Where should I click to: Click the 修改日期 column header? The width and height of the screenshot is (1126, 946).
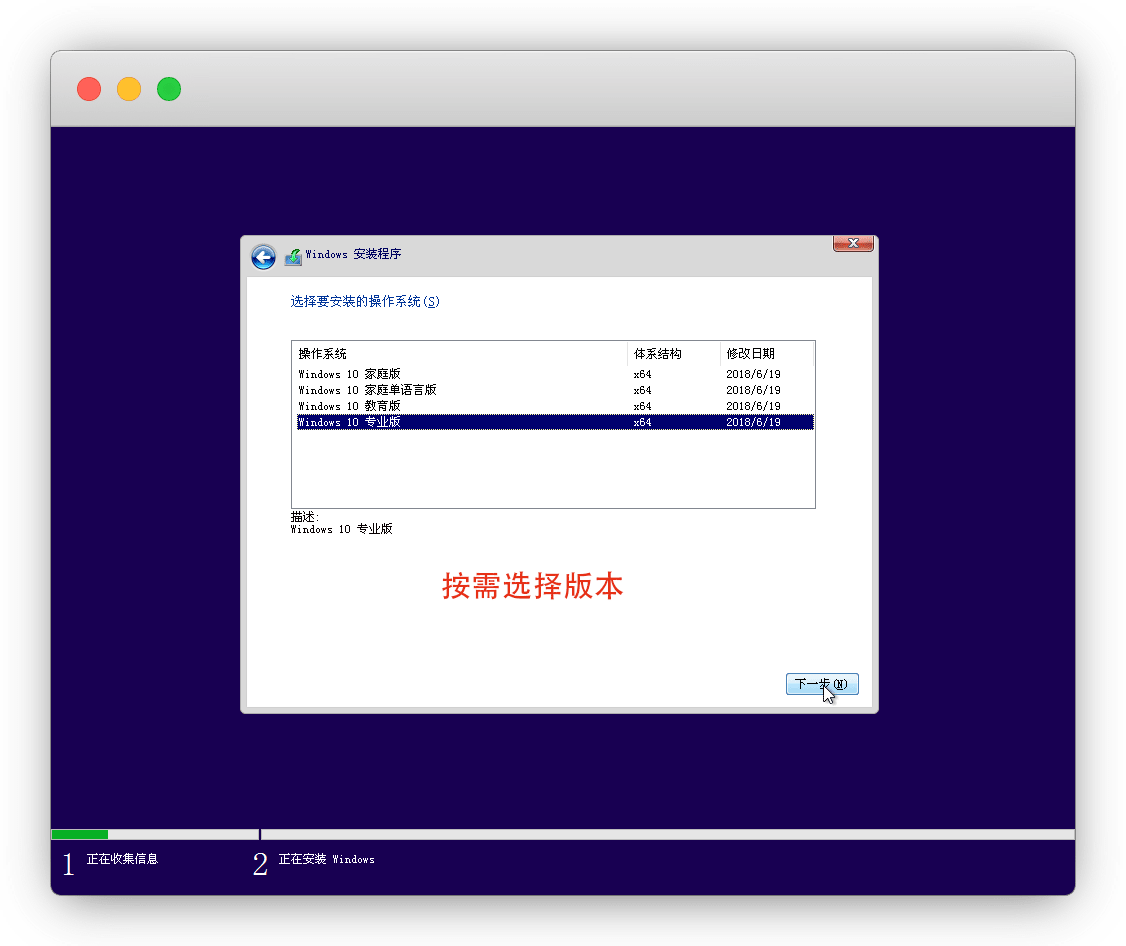pos(750,353)
